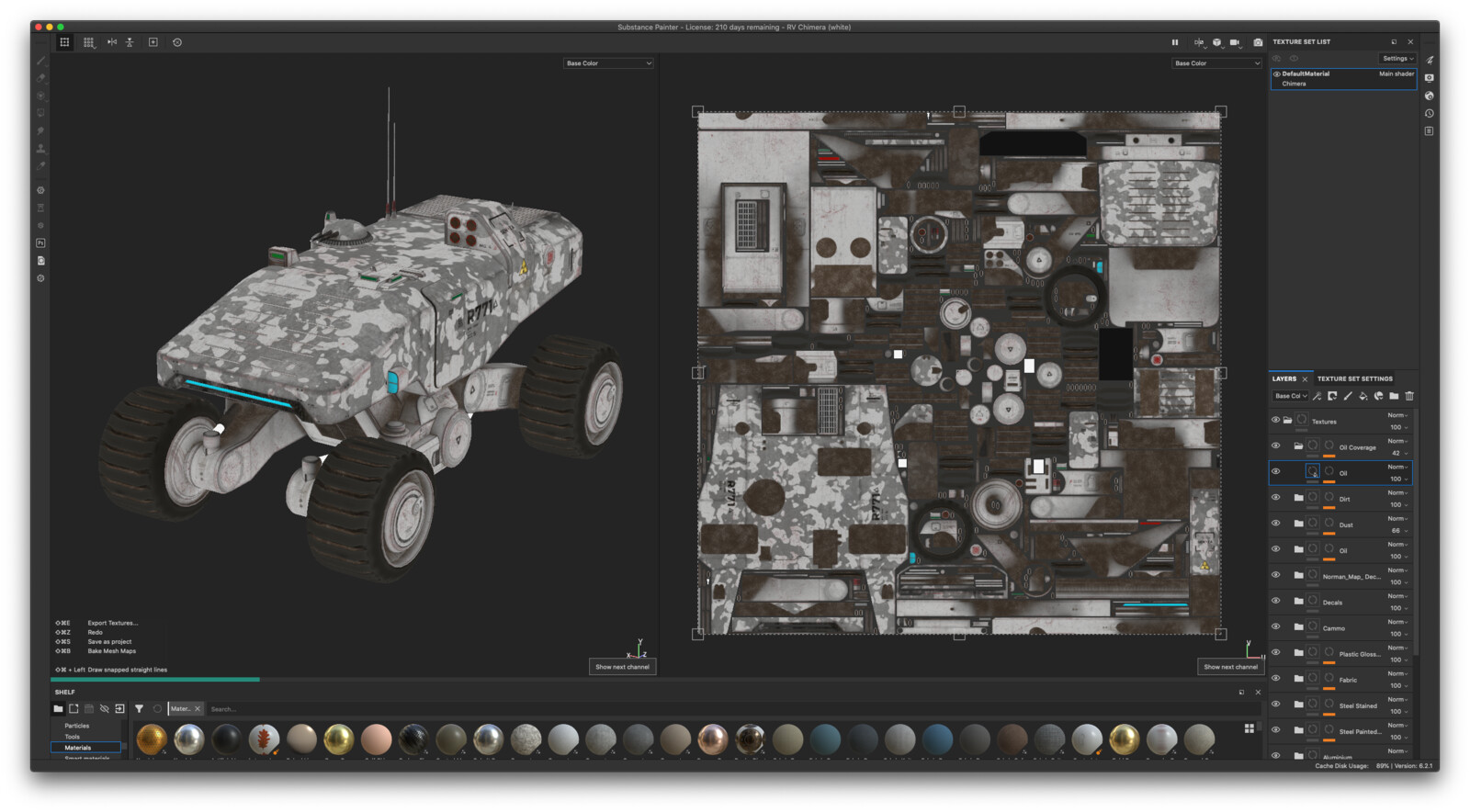This screenshot has height=812, width=1470.
Task: Open blend mode dropdown for Dirt layer
Action: [1397, 492]
